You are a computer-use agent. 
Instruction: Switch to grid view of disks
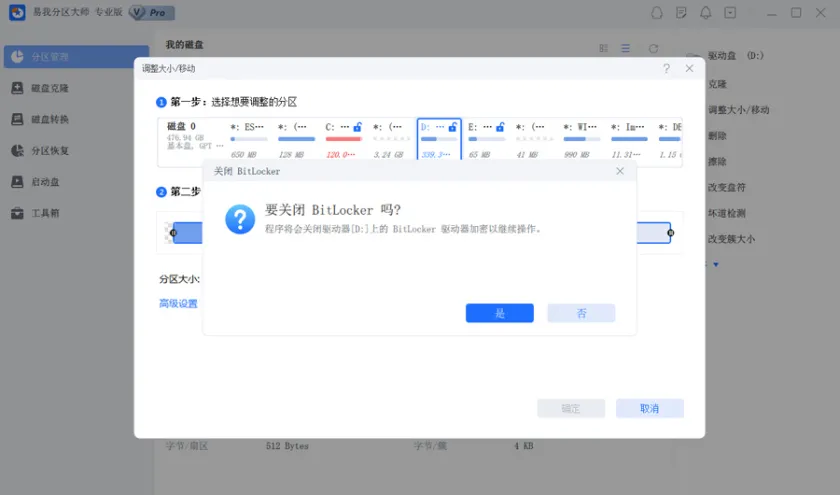(604, 48)
